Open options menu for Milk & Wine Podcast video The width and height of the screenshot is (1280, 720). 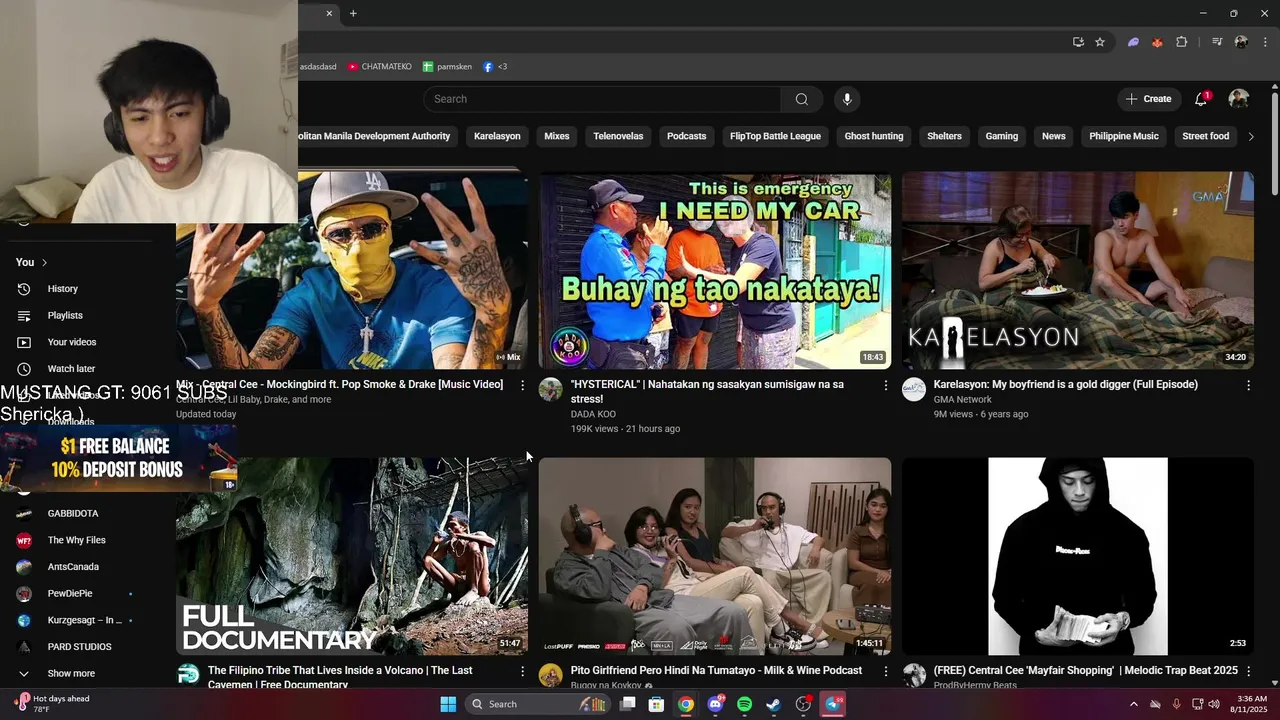pos(885,671)
